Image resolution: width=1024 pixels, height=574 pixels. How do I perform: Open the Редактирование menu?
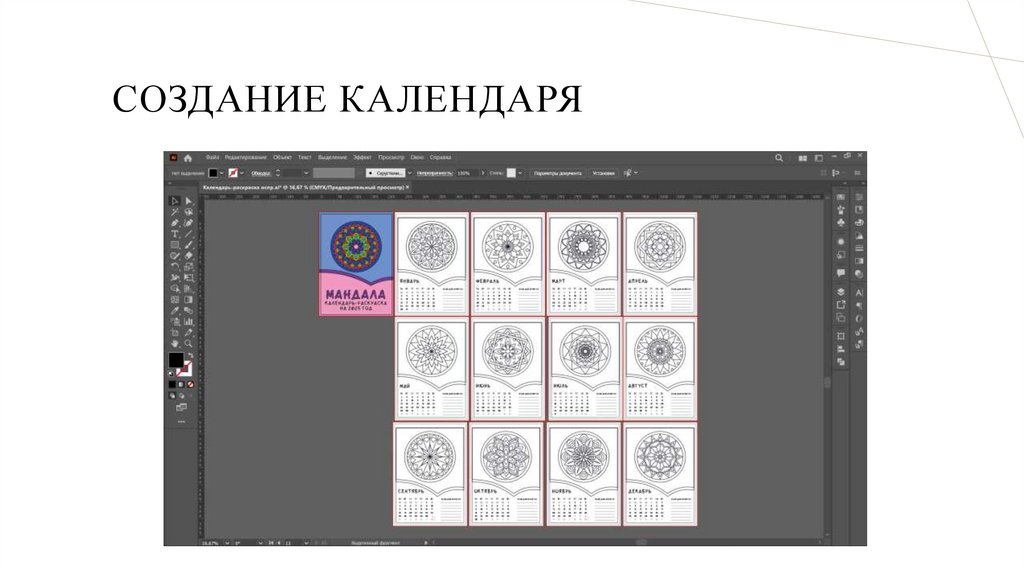point(246,157)
